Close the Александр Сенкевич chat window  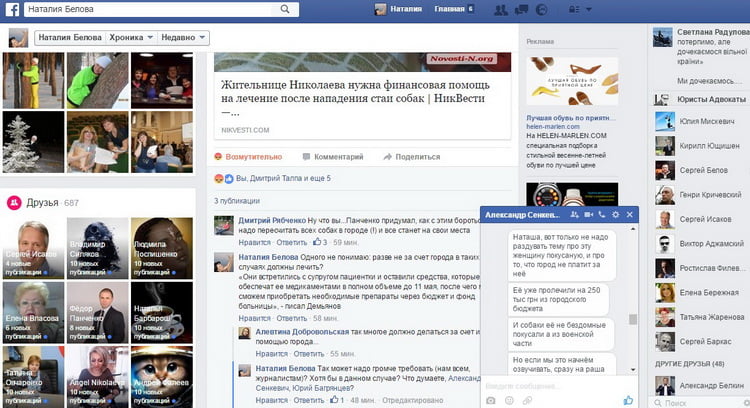(630, 215)
